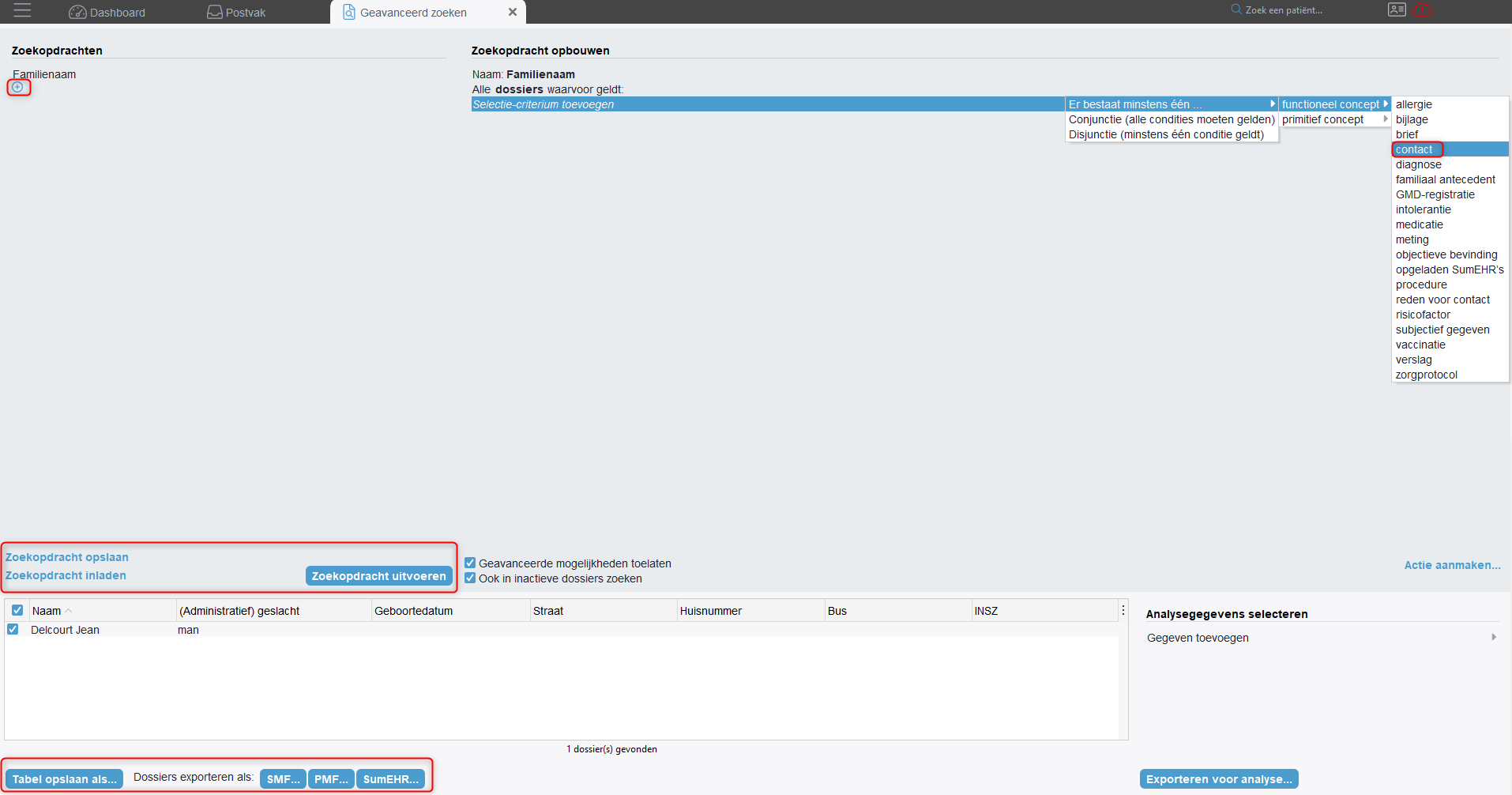Expand 'Er bestaat minstens één ...' submenu
The height and width of the screenshot is (795, 1512).
point(1172,104)
